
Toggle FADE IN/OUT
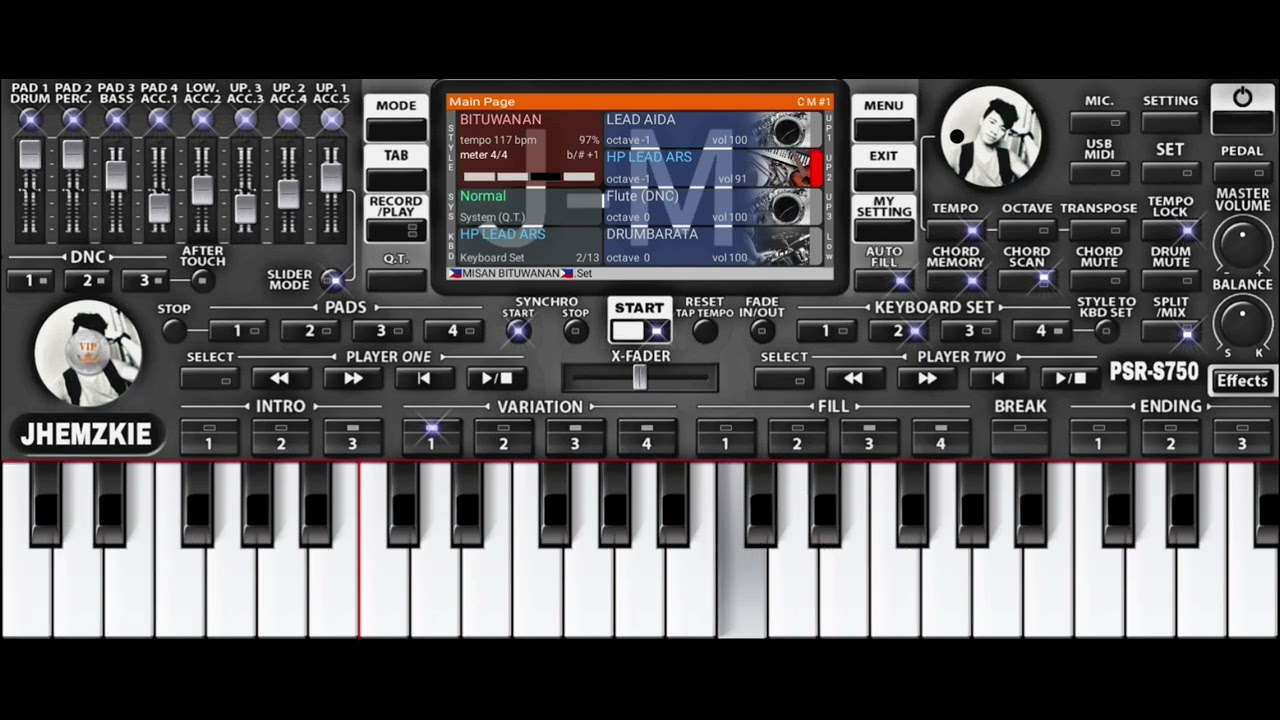[761, 331]
